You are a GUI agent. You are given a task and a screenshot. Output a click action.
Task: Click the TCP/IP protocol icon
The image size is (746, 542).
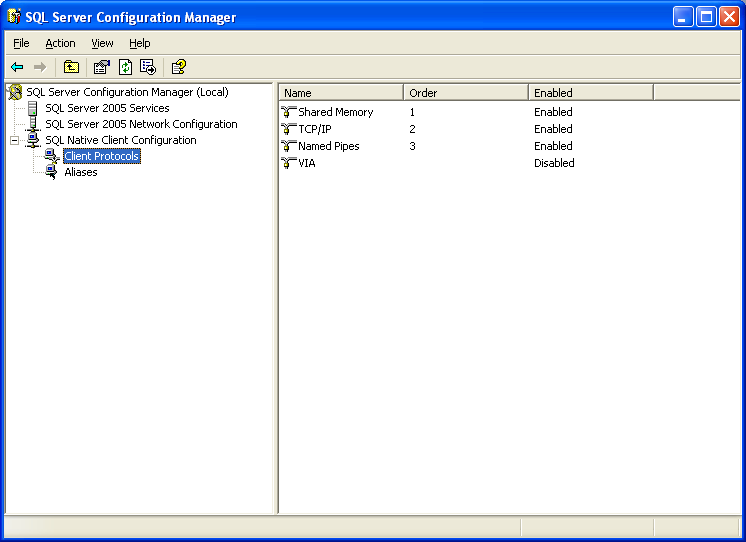(x=288, y=129)
